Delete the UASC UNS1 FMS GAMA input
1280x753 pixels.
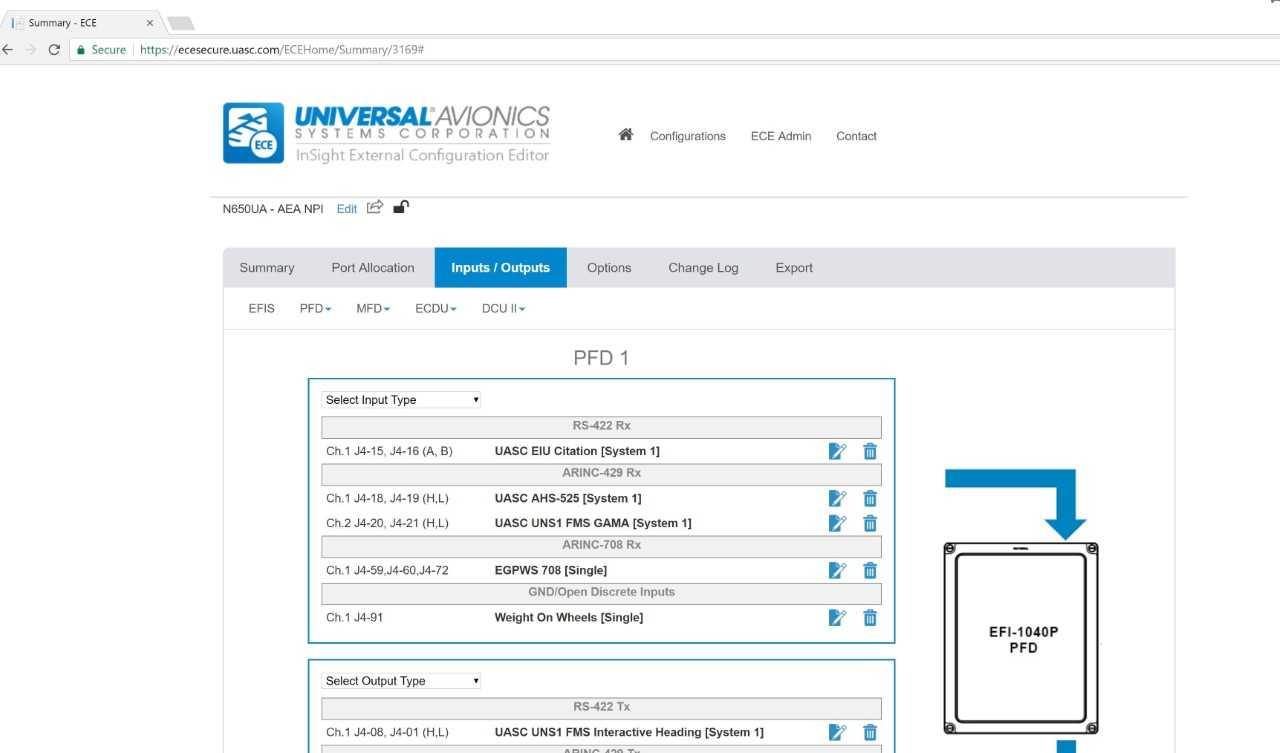(870, 523)
